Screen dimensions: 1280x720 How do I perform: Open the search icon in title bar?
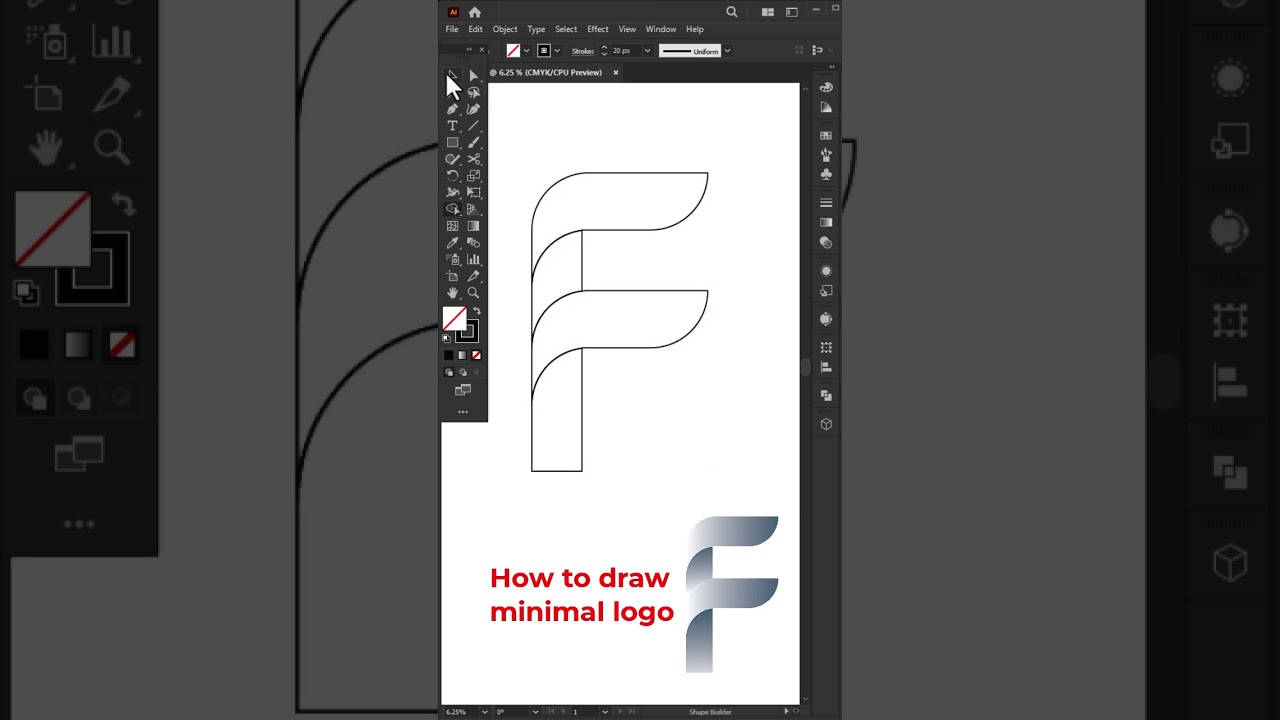[732, 12]
